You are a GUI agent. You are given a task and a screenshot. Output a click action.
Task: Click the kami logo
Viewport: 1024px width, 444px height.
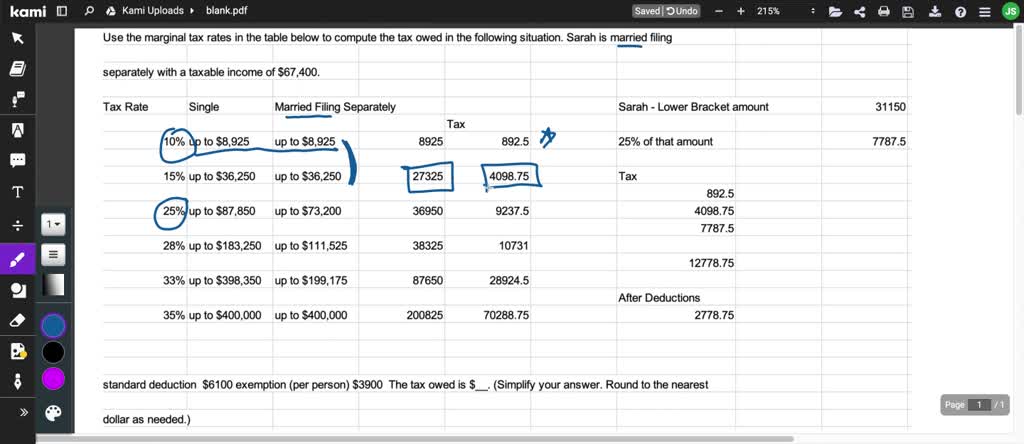[x=27, y=11]
